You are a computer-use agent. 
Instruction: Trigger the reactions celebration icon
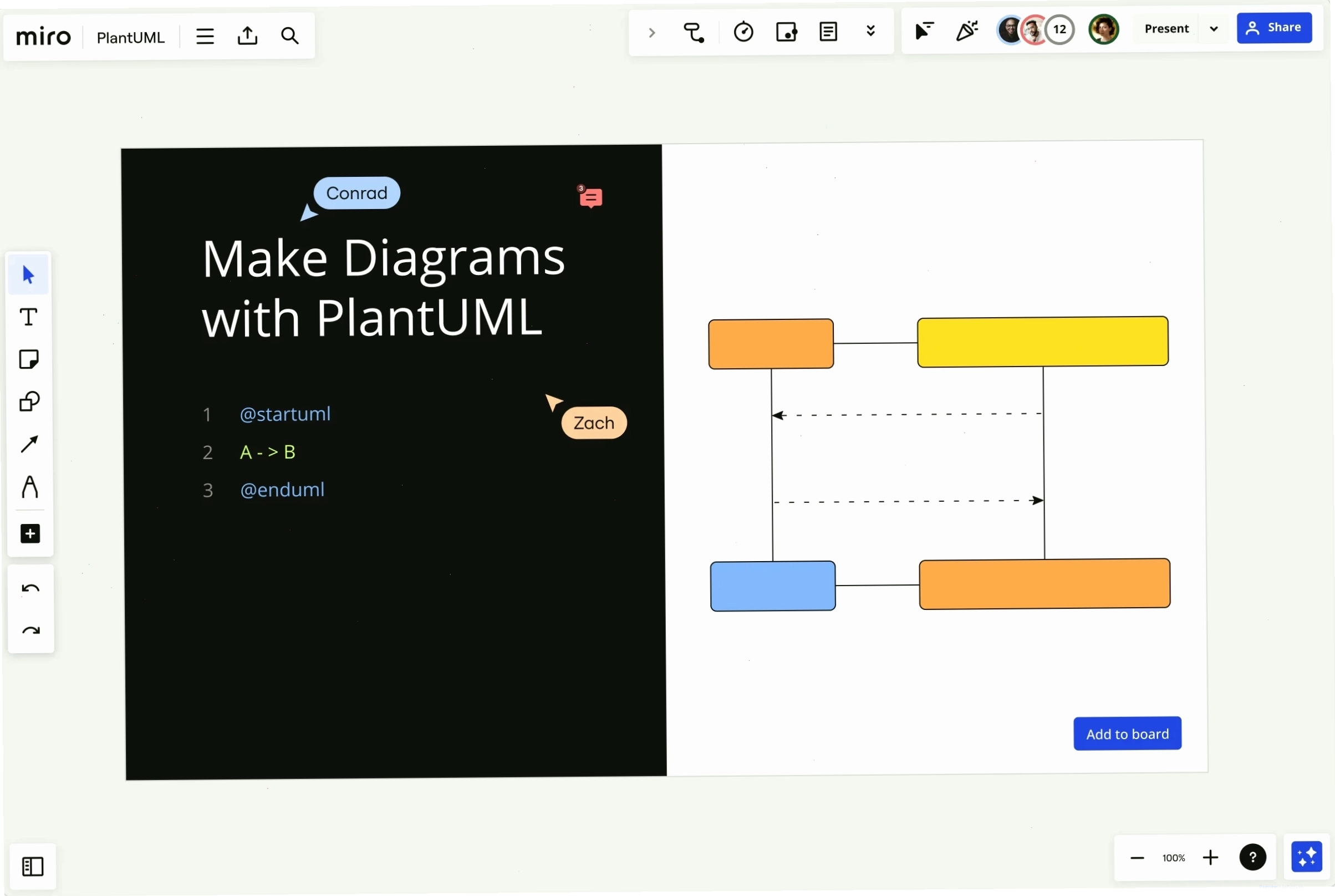pos(966,30)
